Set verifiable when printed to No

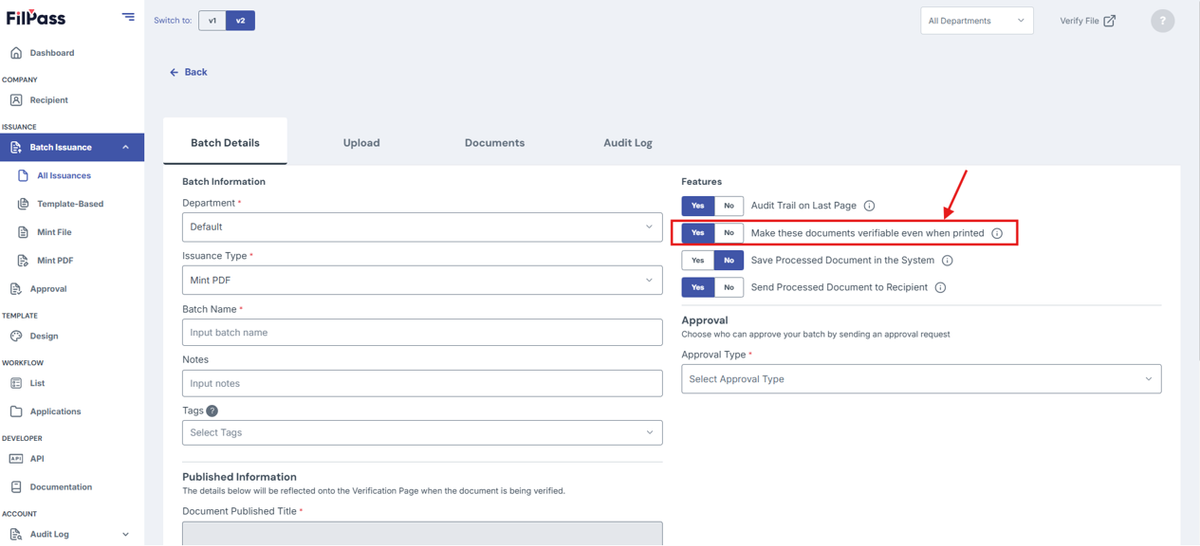729,233
